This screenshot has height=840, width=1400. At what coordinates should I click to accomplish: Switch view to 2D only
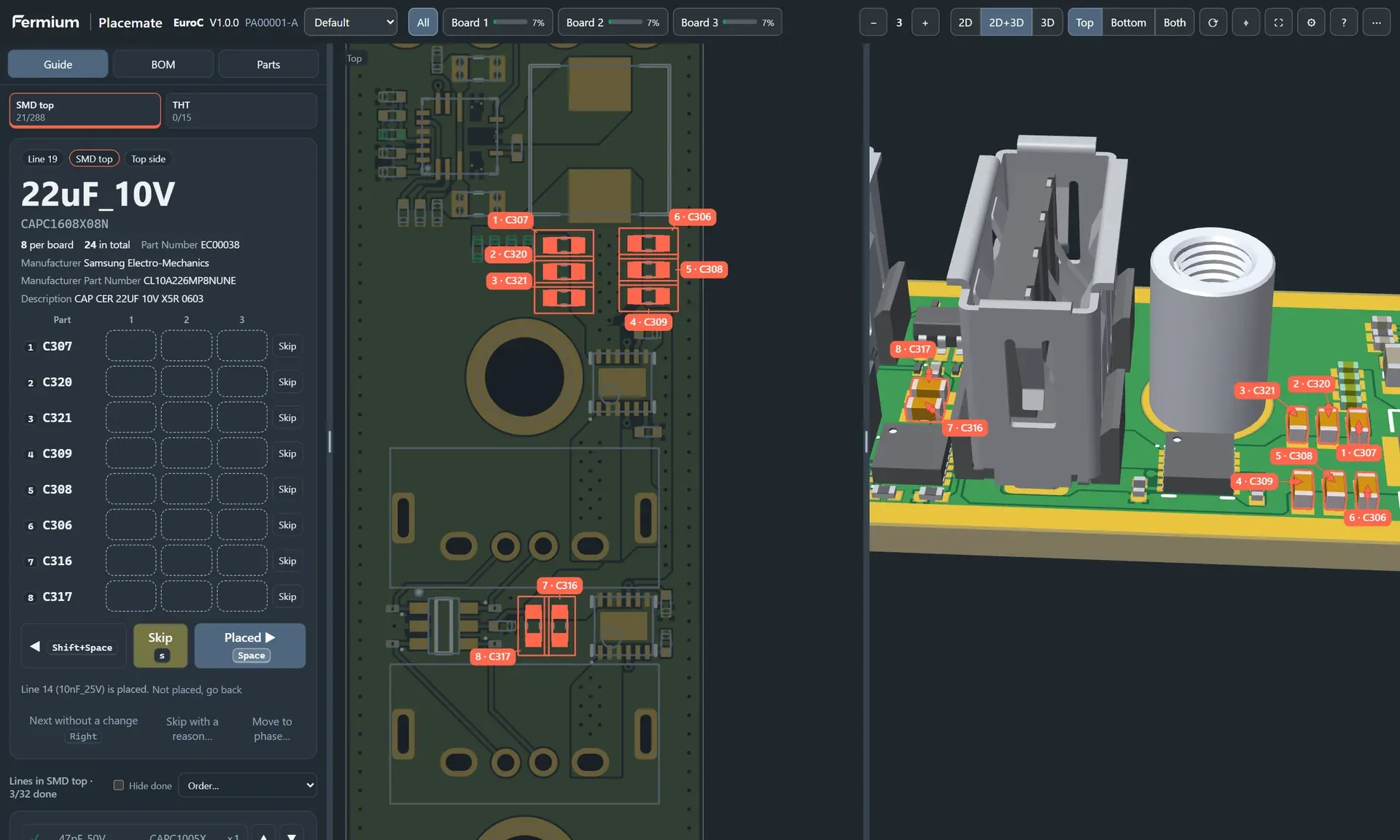pos(965,23)
